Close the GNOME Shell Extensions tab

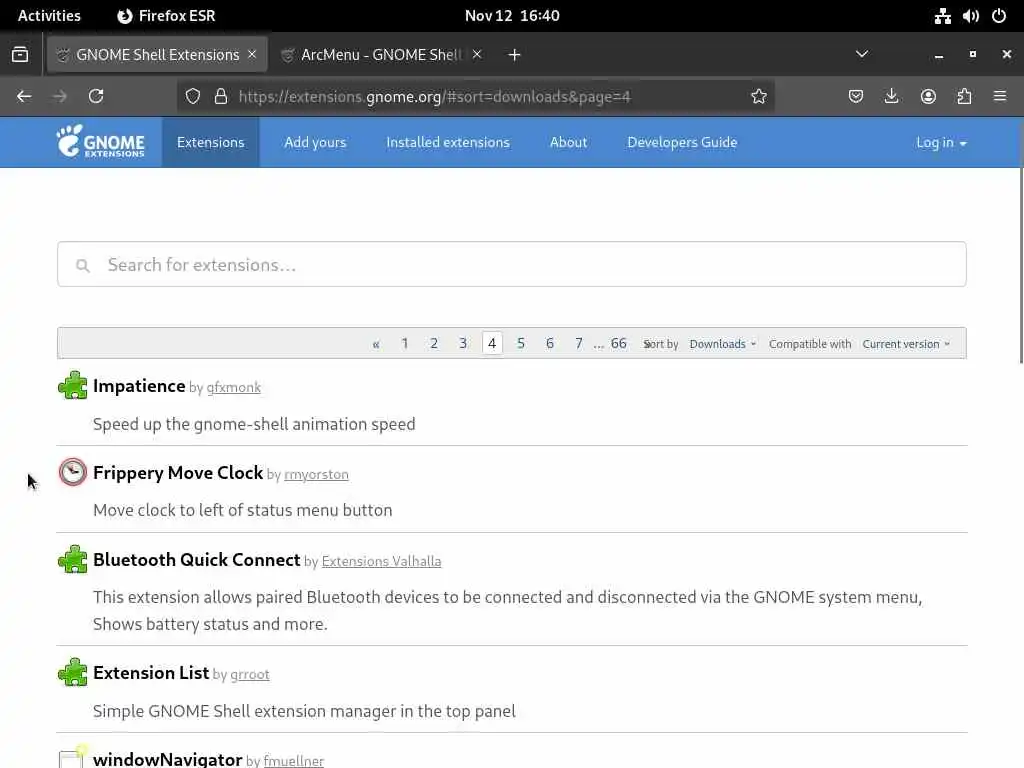[x=252, y=54]
